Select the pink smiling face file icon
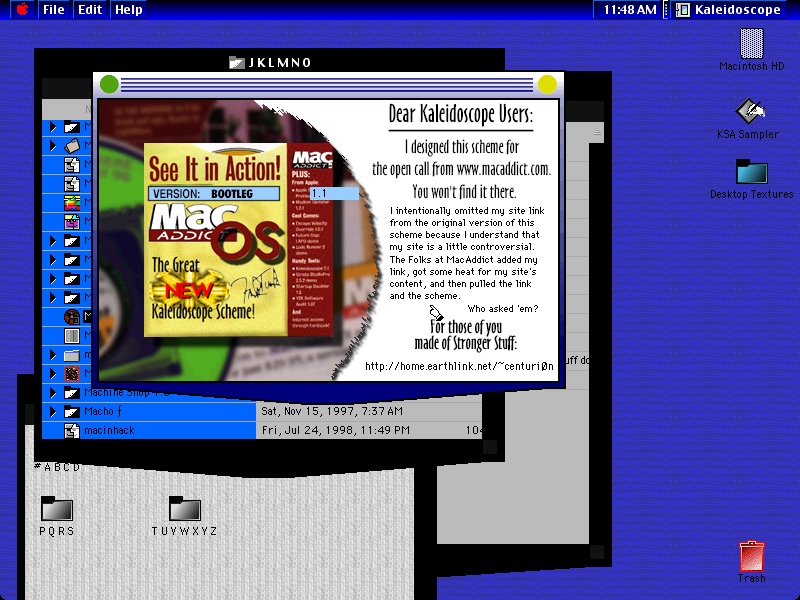 point(72,221)
